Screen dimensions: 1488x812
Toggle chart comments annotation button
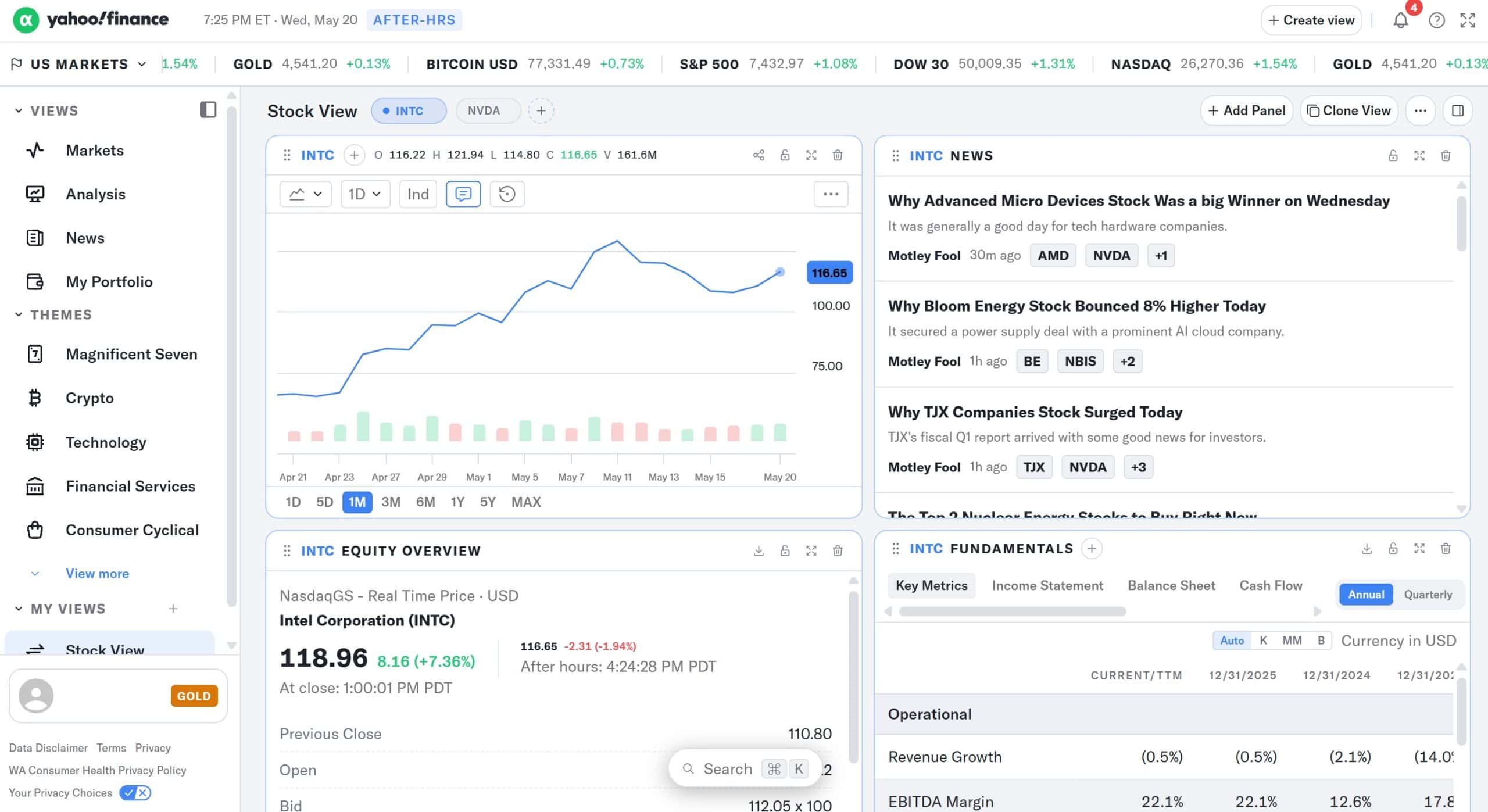tap(463, 194)
